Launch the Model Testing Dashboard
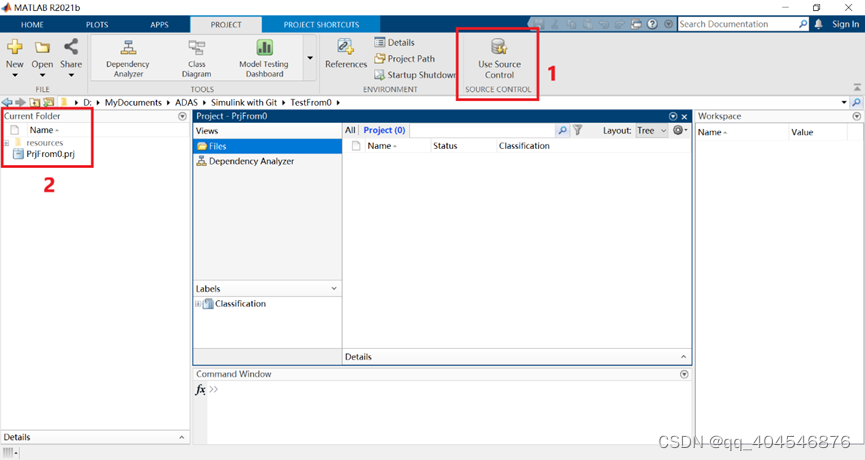This screenshot has width=865, height=460. (x=264, y=58)
